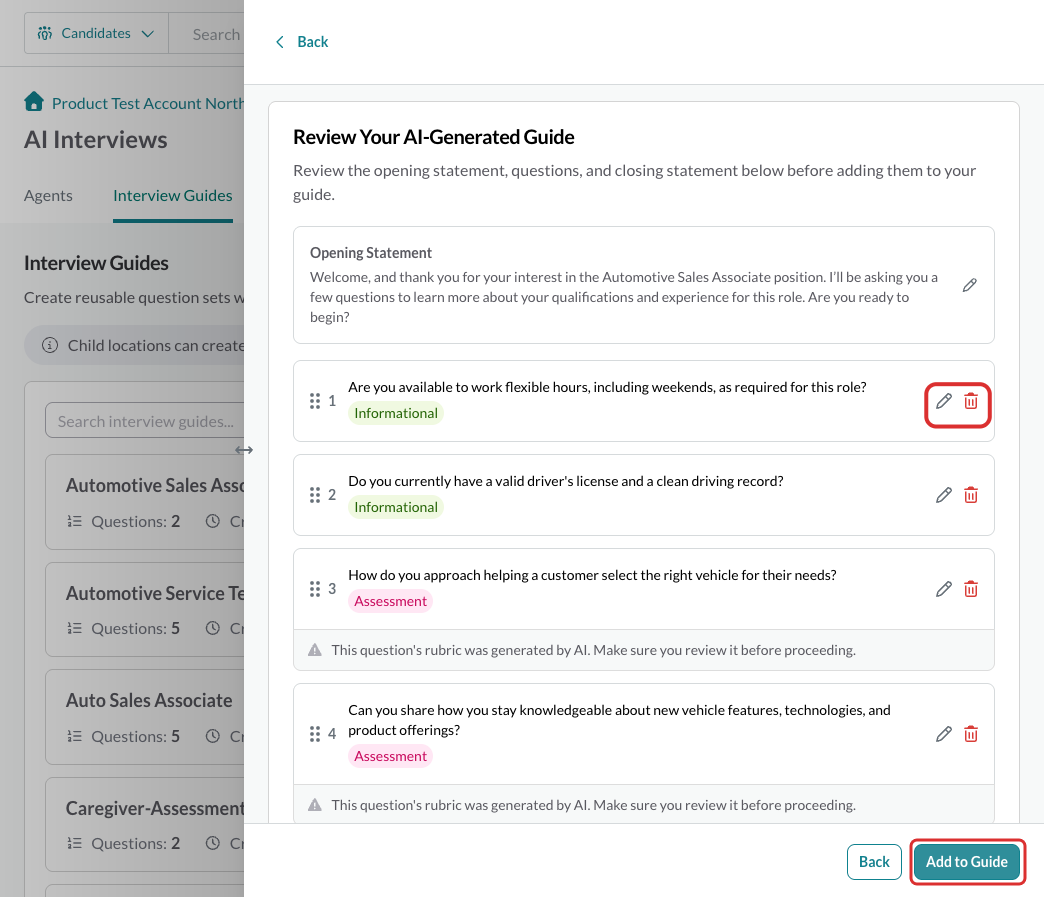Grab the drag handle of question 4
The height and width of the screenshot is (897, 1044).
[x=315, y=734]
